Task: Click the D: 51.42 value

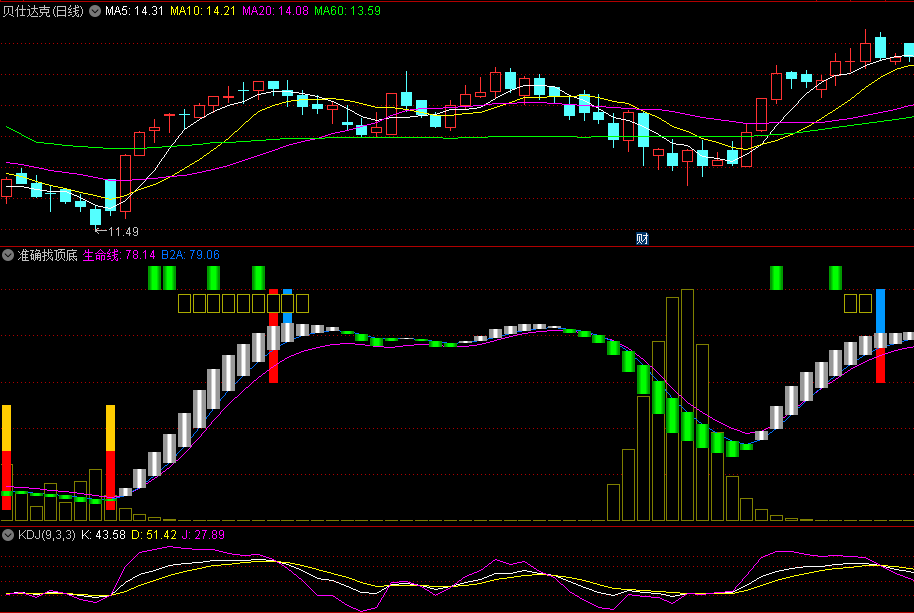Action: click(154, 535)
